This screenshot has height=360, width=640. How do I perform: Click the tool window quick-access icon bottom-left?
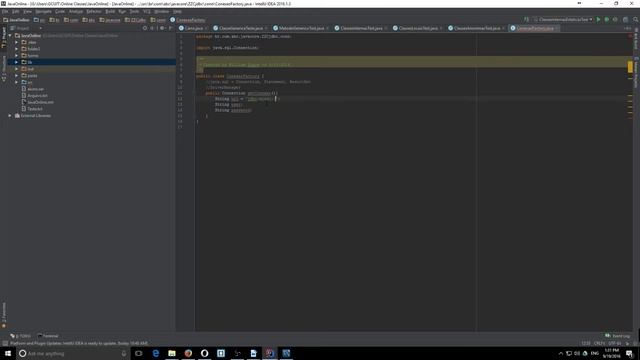[5, 343]
